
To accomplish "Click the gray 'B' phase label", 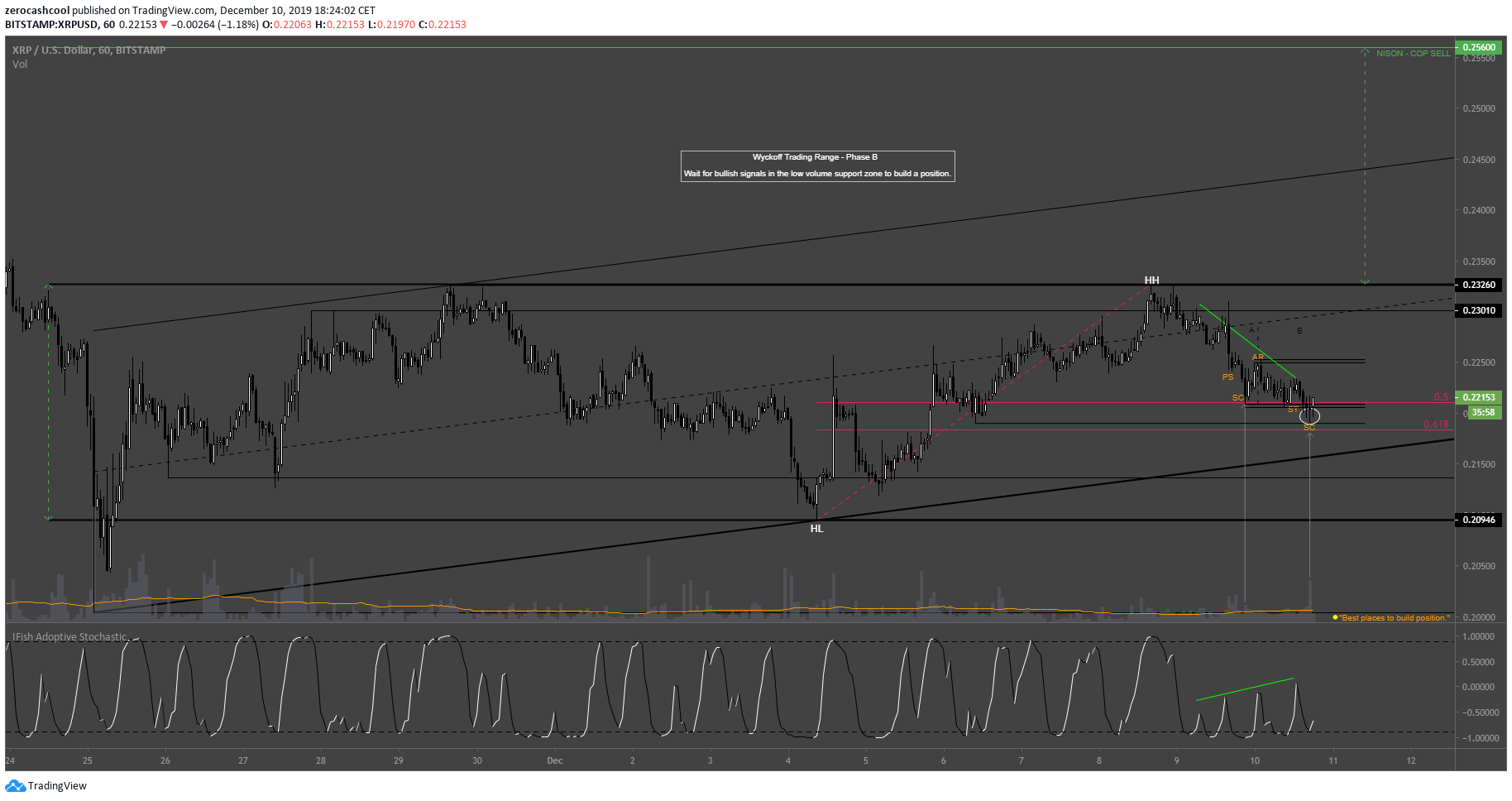I will coord(1299,331).
